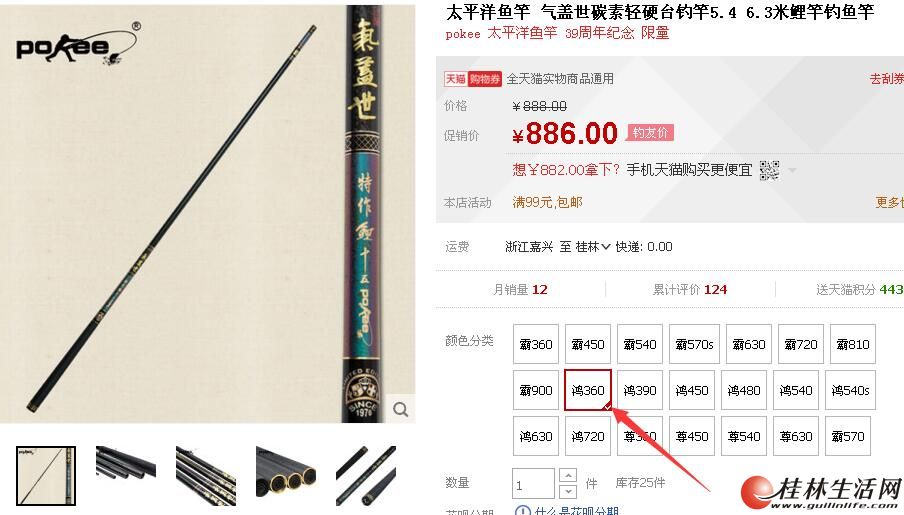Click the 钓友价 promotion tag
Screen dimensions: 904x515
tap(650, 133)
